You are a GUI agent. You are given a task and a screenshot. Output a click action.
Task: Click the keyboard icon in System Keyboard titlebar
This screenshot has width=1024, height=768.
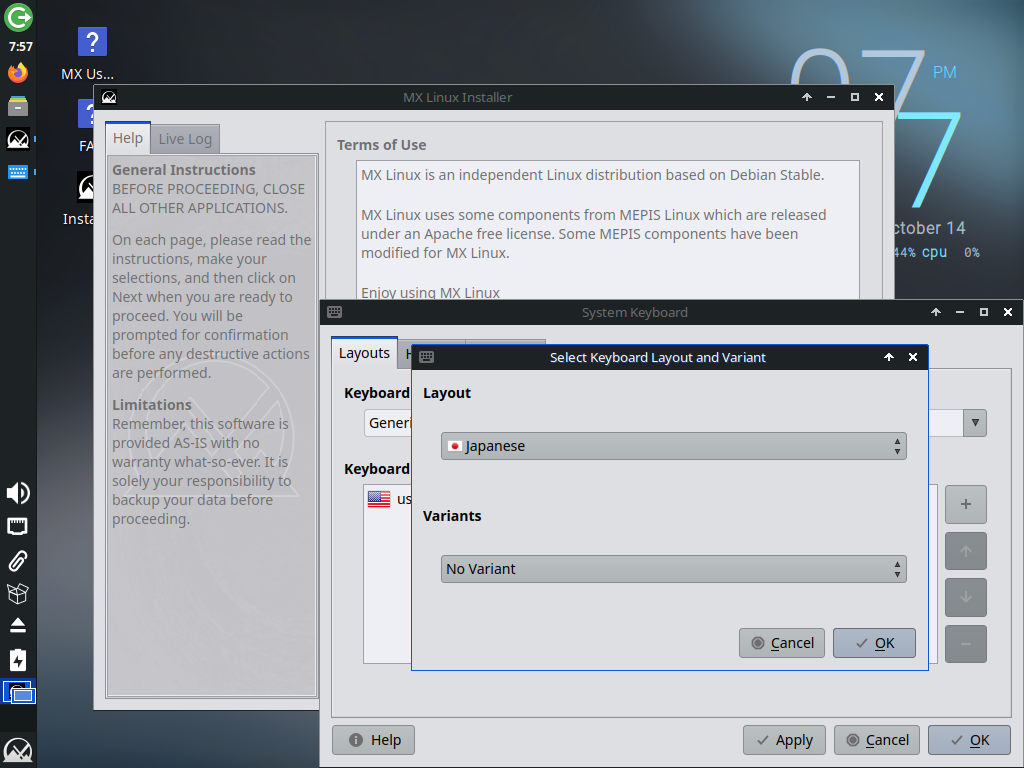(334, 312)
